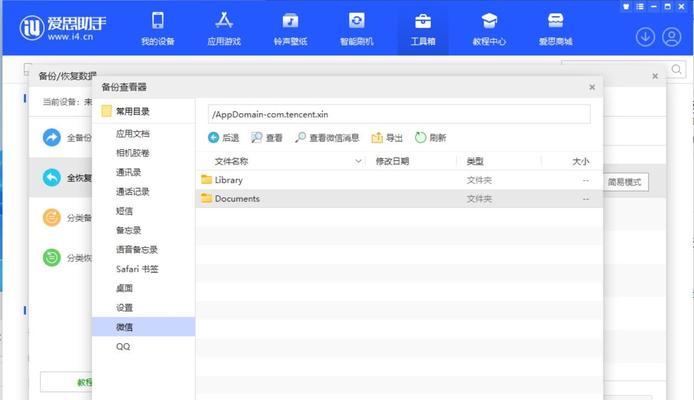Click the download manager arrow icon
Image resolution: width=694 pixels, height=400 pixels.
coord(645,37)
